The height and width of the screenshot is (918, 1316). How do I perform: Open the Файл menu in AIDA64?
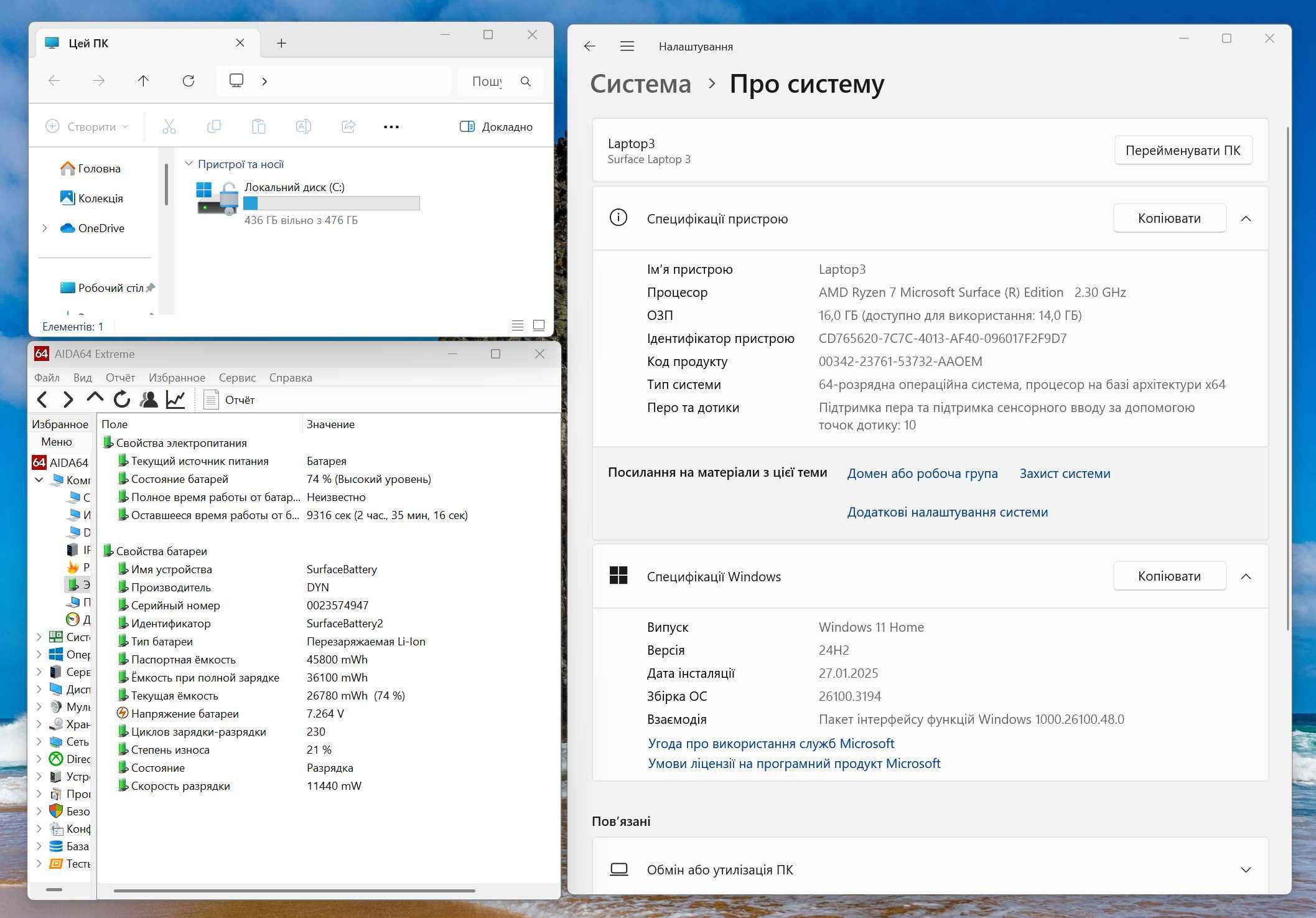[x=47, y=377]
